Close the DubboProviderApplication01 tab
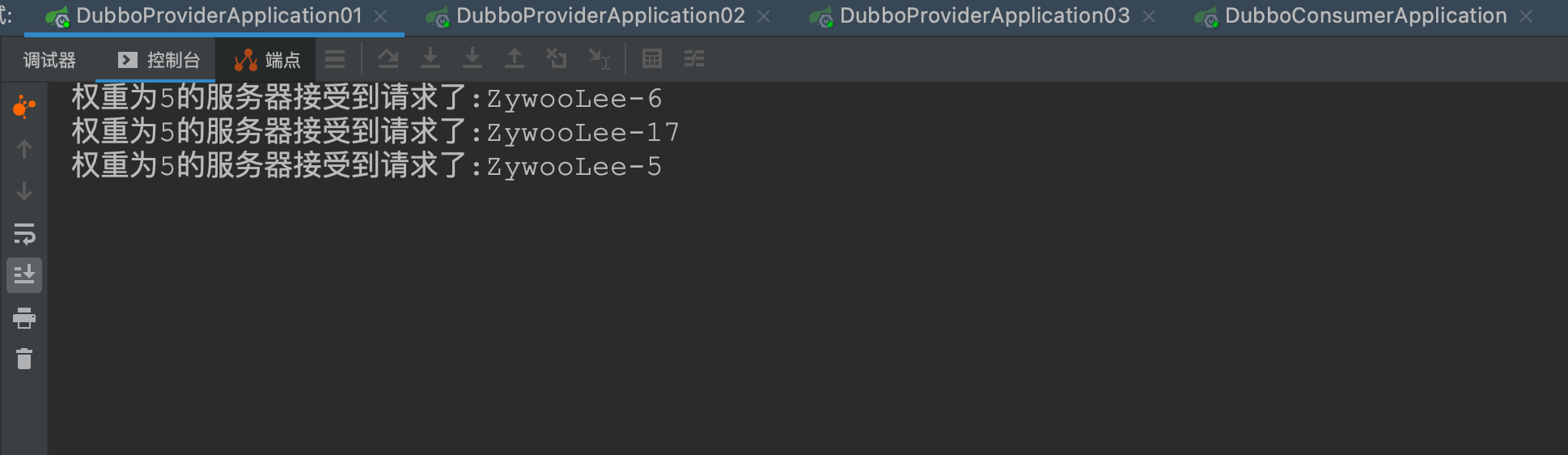The height and width of the screenshot is (455, 1568). coord(380,16)
